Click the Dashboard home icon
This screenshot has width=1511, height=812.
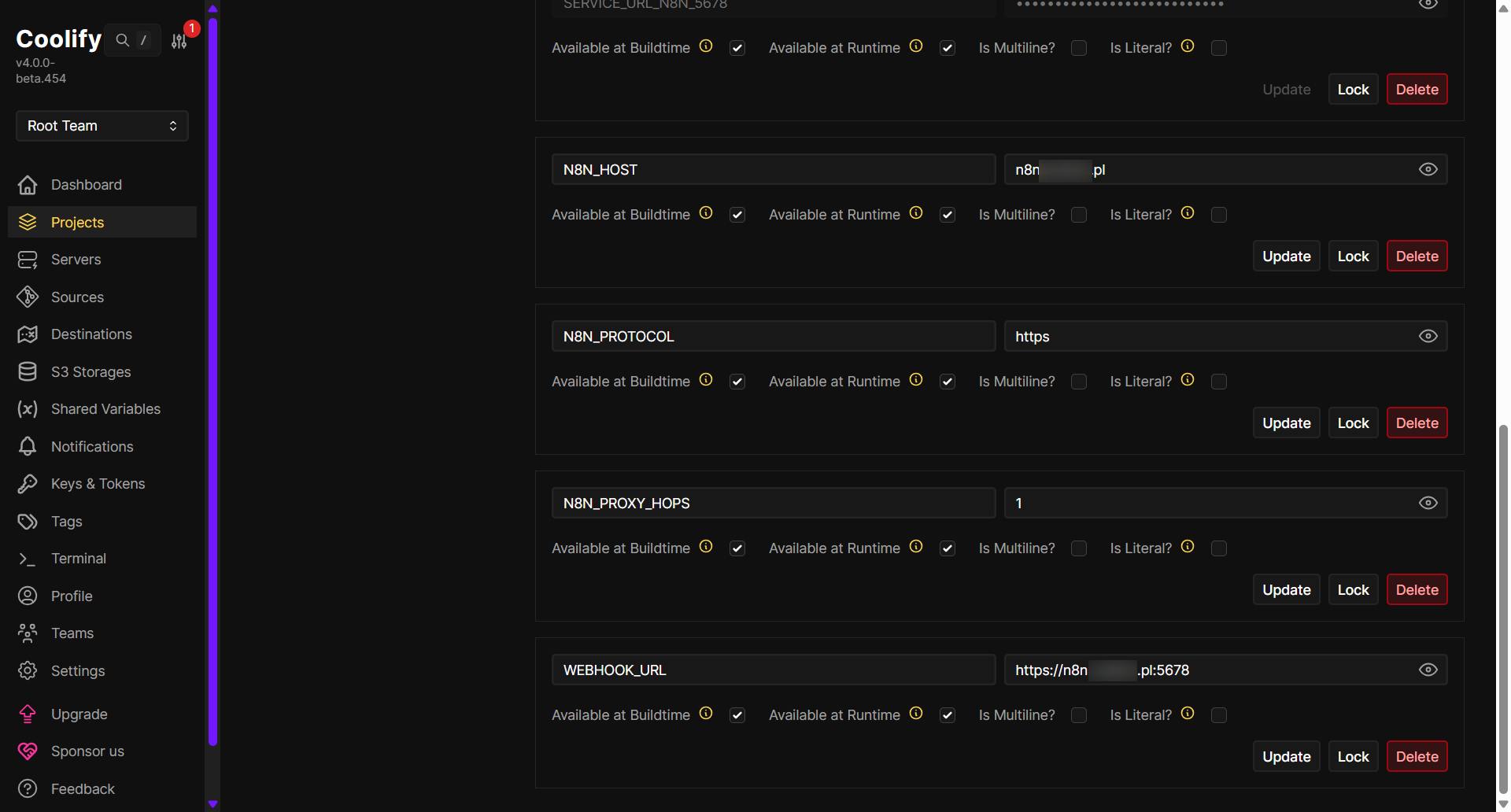point(28,185)
